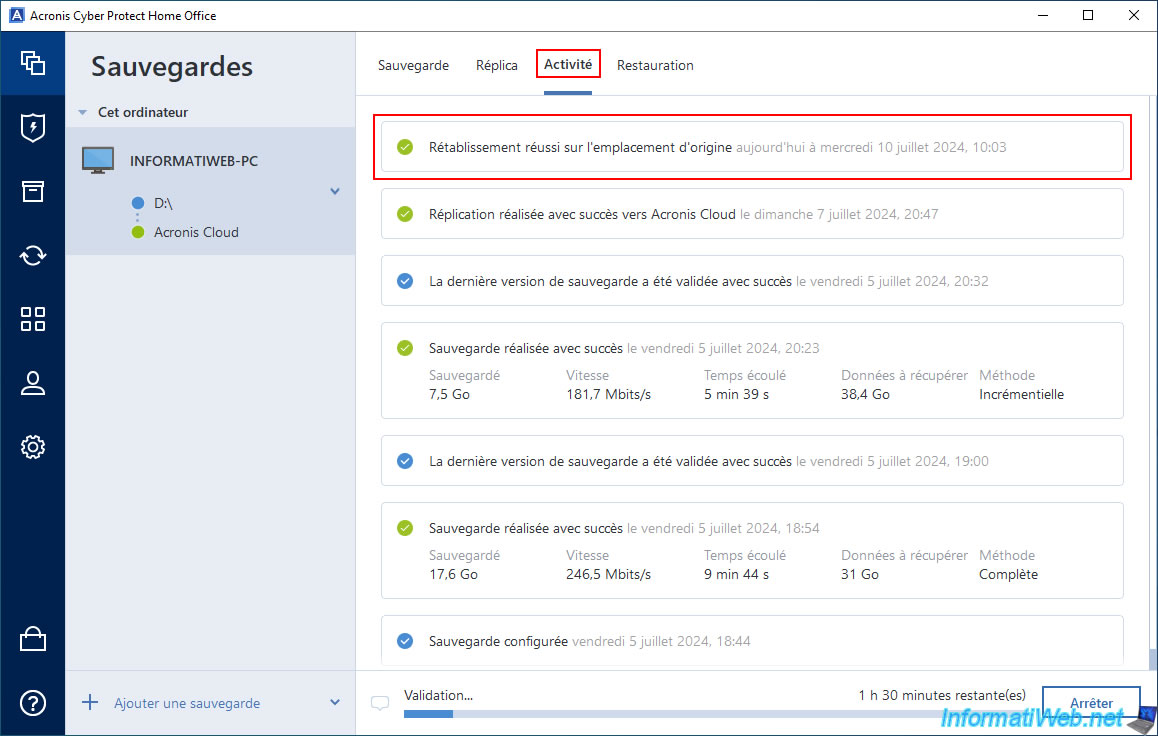Open the Backup section icon in sidebar
1158x736 pixels.
(32, 63)
